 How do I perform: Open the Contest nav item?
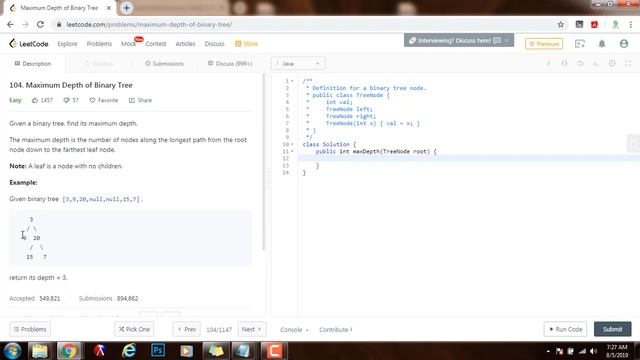click(156, 44)
